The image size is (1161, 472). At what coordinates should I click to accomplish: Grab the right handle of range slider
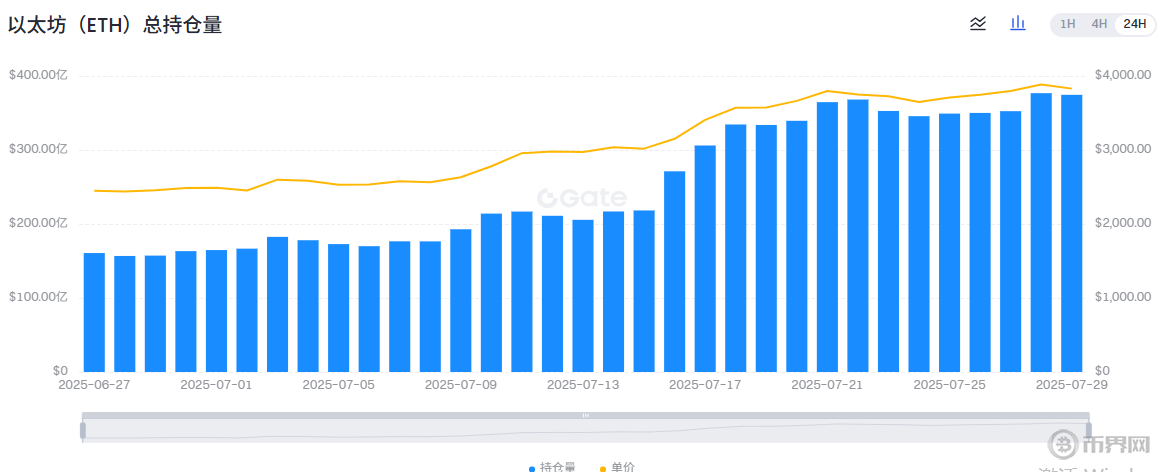tap(1088, 430)
